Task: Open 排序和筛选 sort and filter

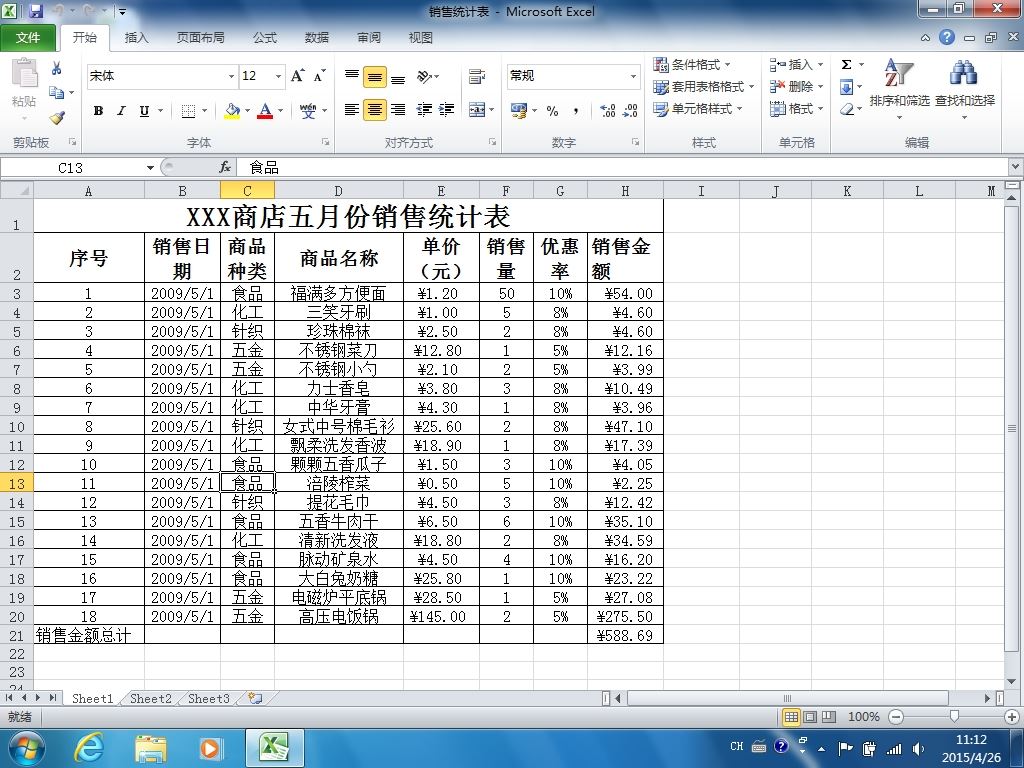Action: tap(899, 89)
